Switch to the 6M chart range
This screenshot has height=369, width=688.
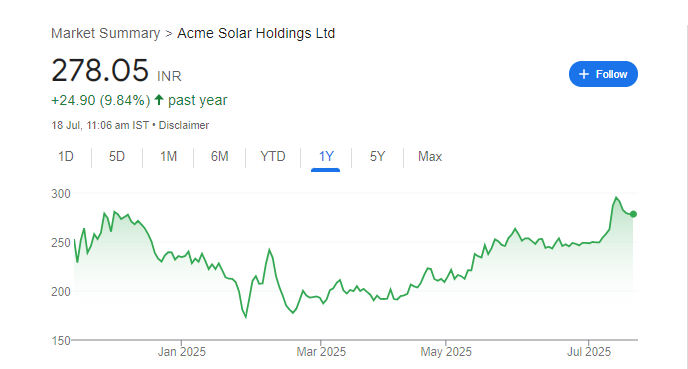pos(219,157)
